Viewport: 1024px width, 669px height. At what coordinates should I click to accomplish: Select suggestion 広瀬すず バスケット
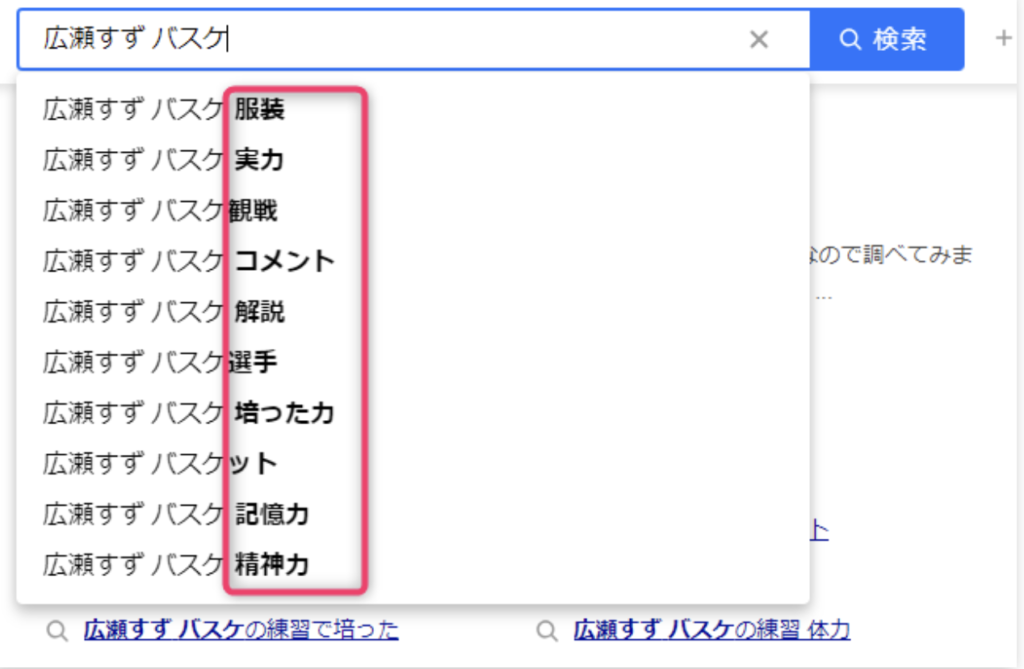(x=161, y=463)
